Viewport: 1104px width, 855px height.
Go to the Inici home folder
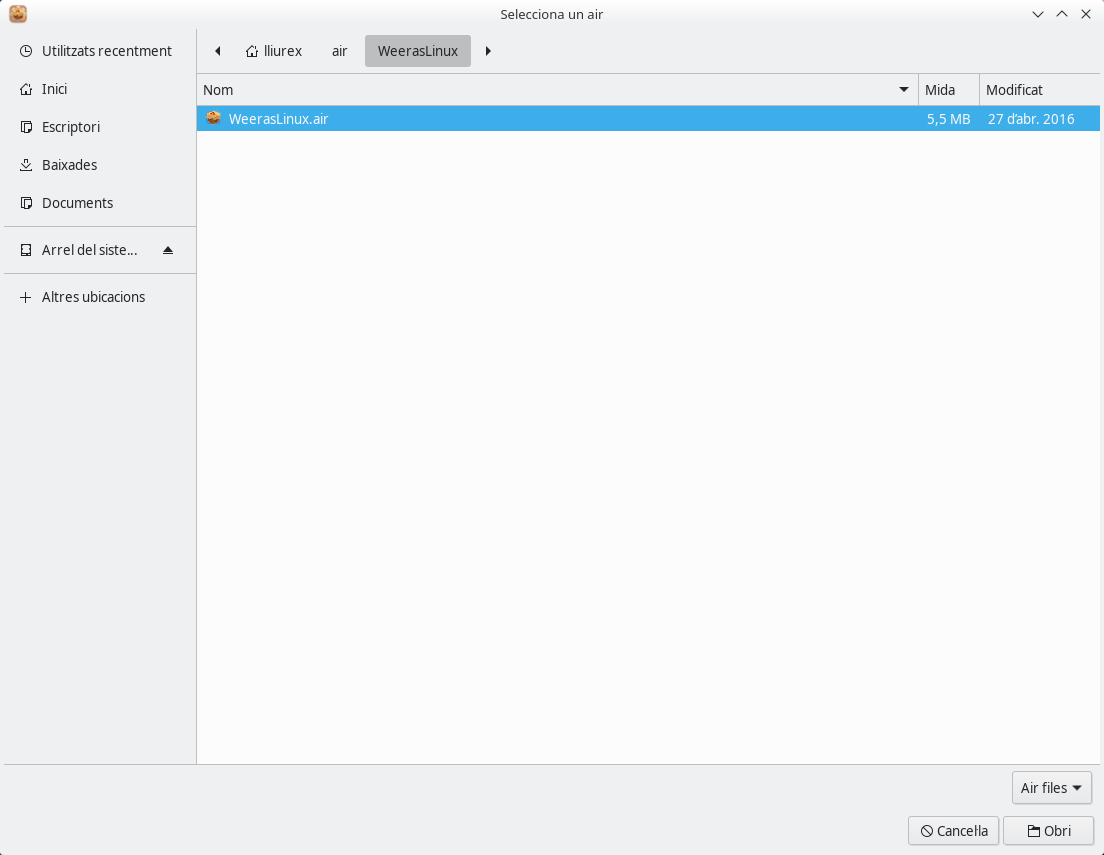pyautogui.click(x=100, y=89)
